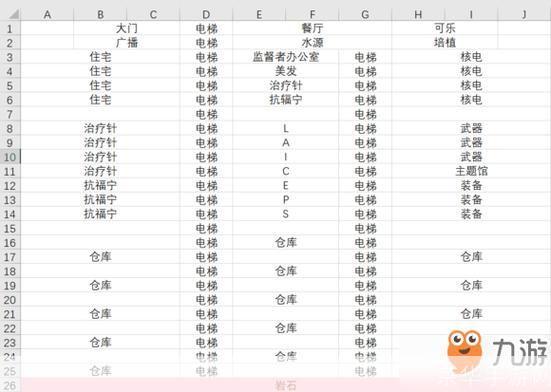Click 仓库 cell in row 18
The width and height of the screenshot is (551, 392).
pos(285,272)
